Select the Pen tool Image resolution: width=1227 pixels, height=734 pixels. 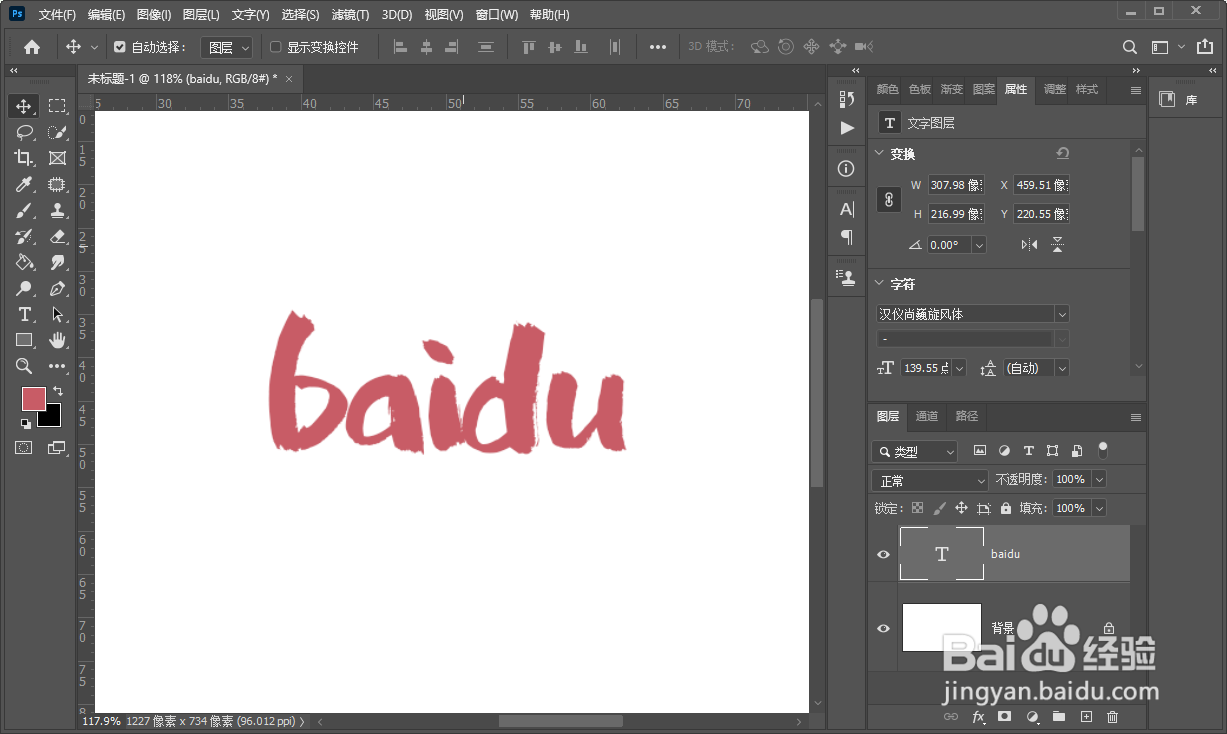pos(57,288)
